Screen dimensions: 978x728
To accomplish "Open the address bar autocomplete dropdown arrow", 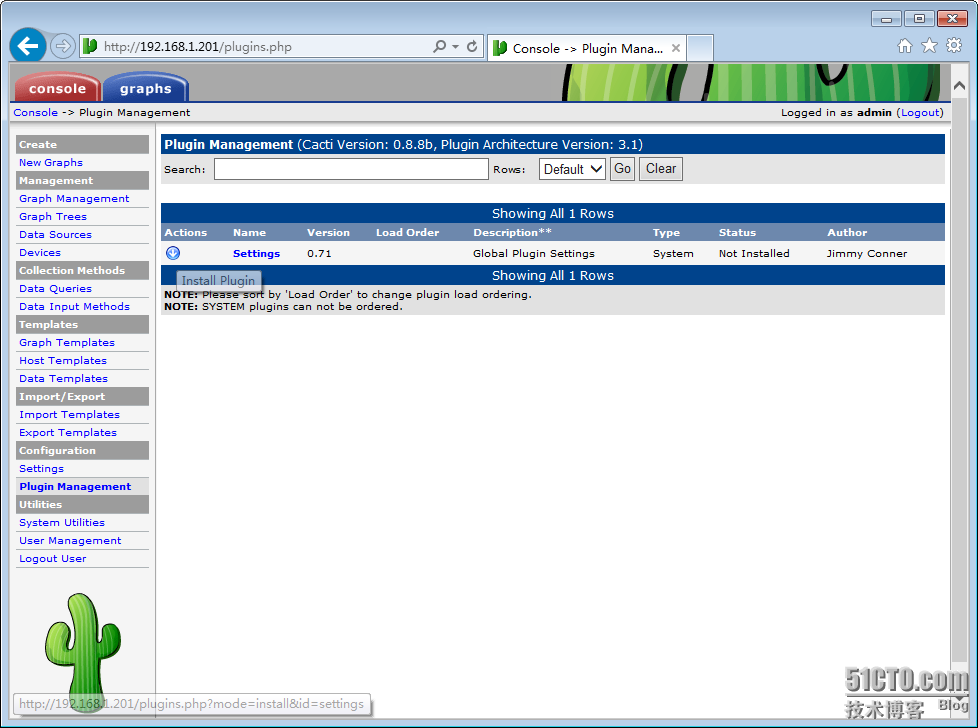I will click(x=455, y=46).
